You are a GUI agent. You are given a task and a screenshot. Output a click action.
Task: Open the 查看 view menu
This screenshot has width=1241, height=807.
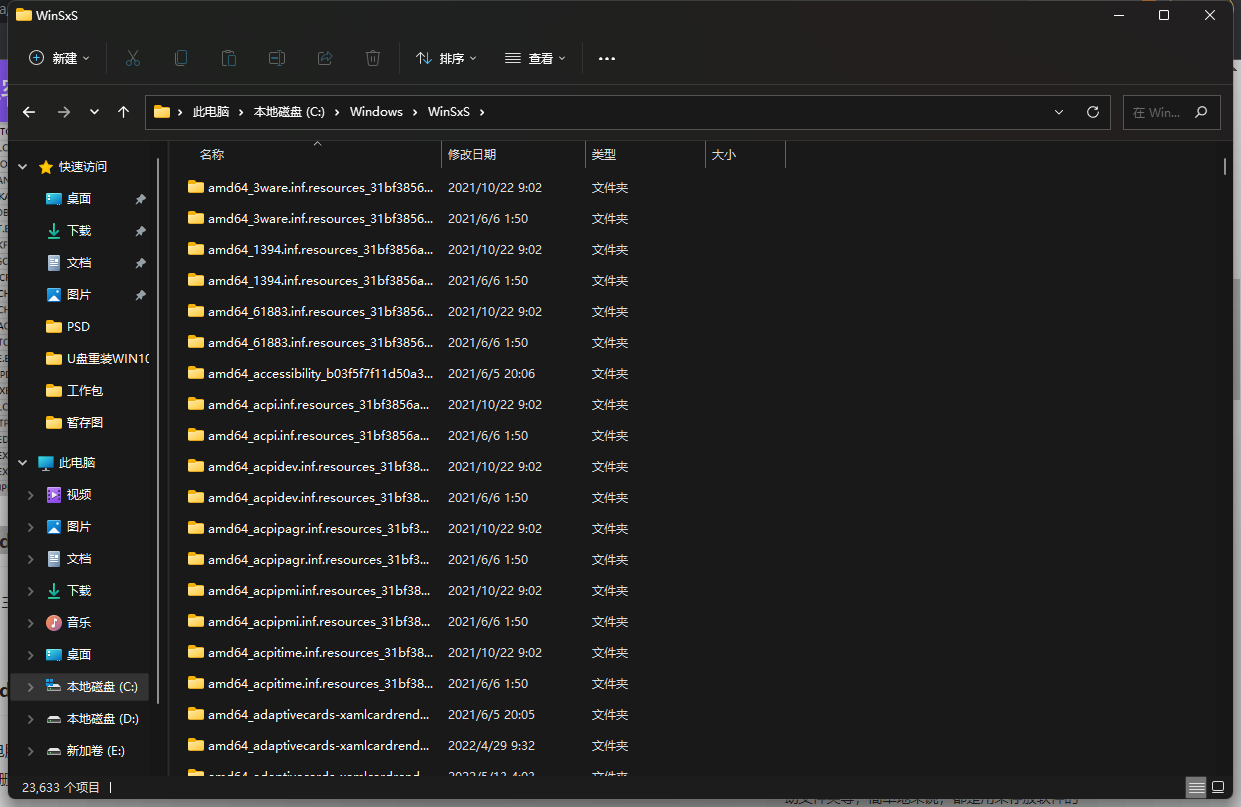tap(536, 58)
